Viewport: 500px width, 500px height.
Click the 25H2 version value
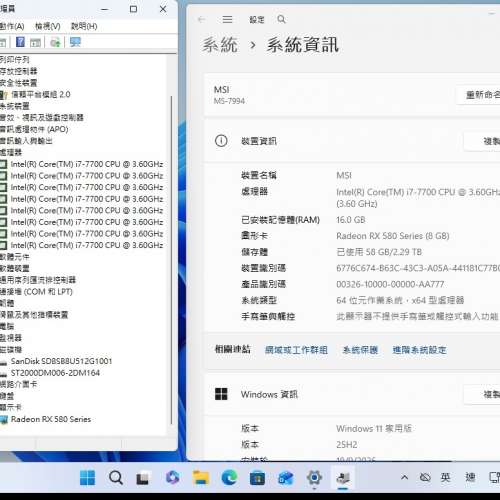pos(347,445)
